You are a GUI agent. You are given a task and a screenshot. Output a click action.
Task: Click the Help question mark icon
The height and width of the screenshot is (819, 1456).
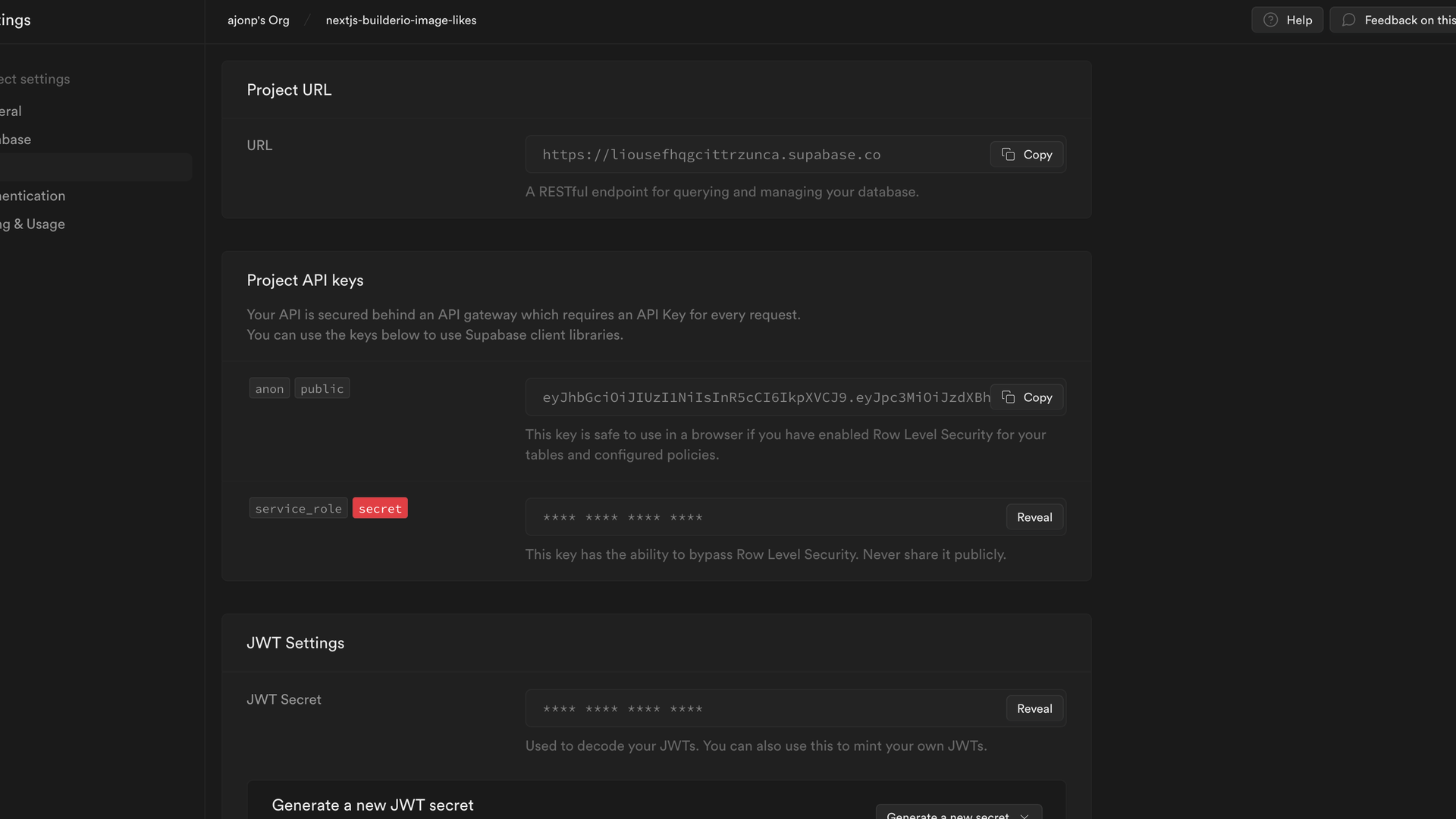click(1270, 20)
